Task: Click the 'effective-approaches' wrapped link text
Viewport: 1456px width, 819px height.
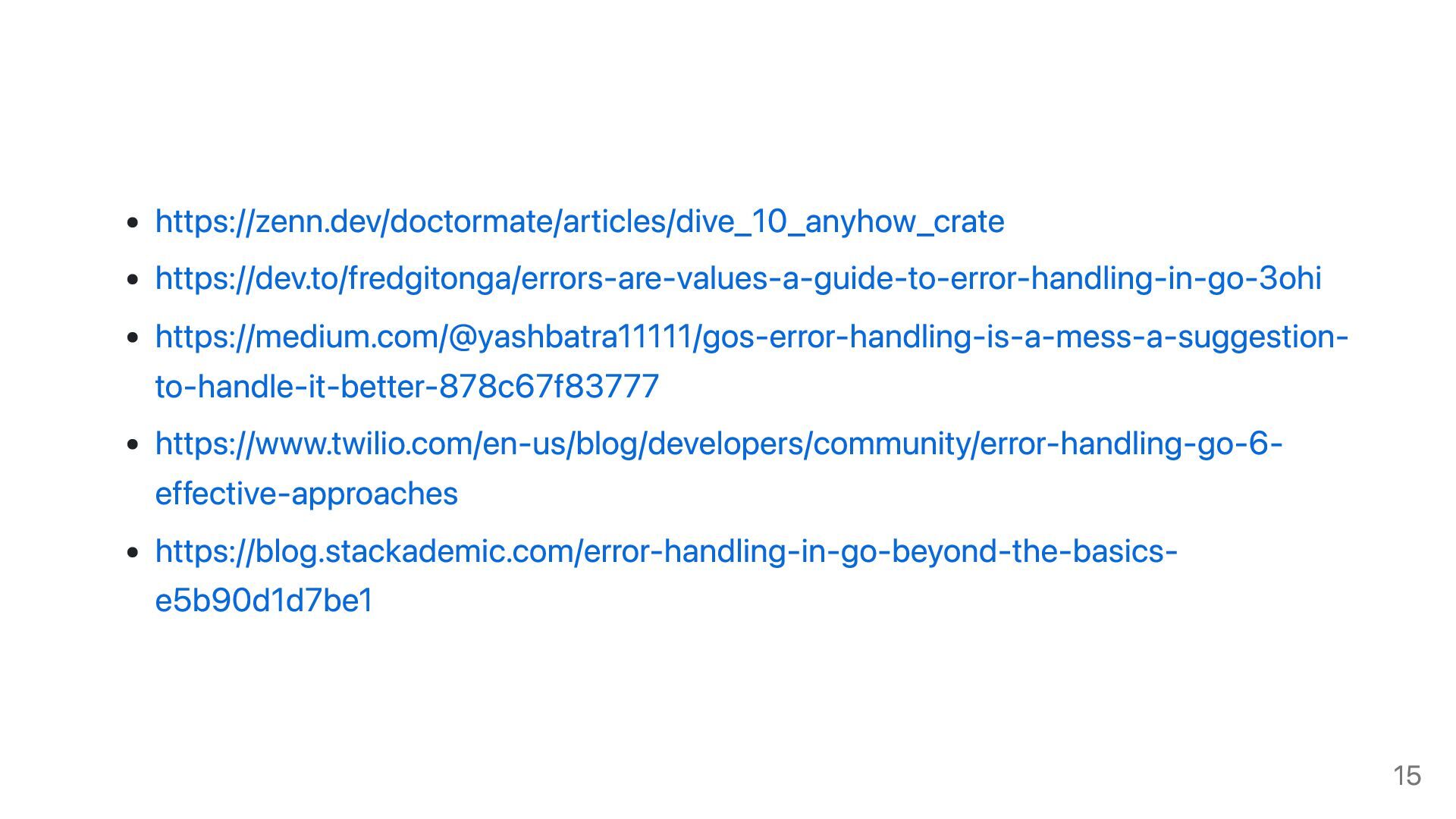Action: [x=306, y=494]
